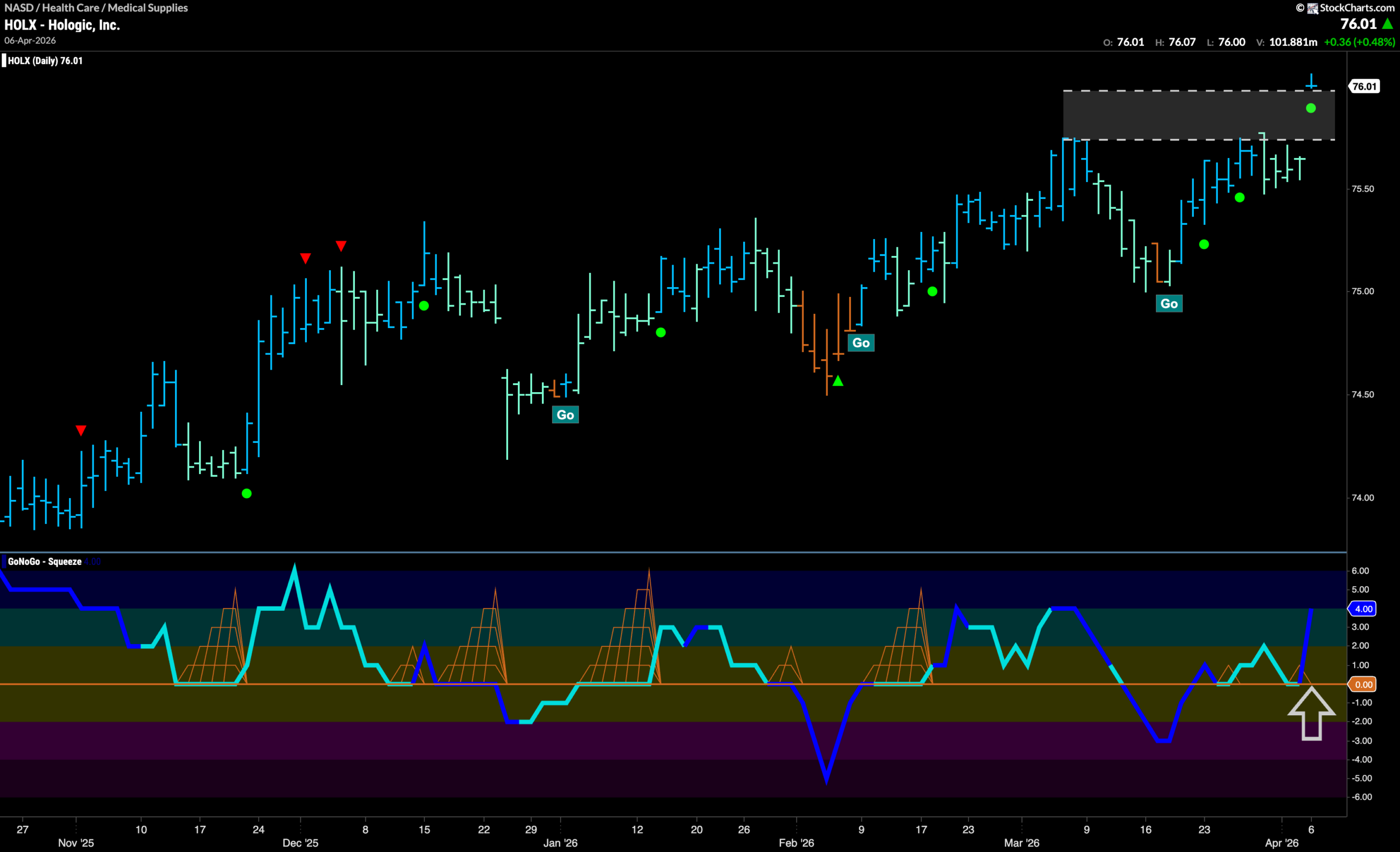Click the Nov '25 date axis label
The width and height of the screenshot is (1400, 852).
pyautogui.click(x=75, y=843)
